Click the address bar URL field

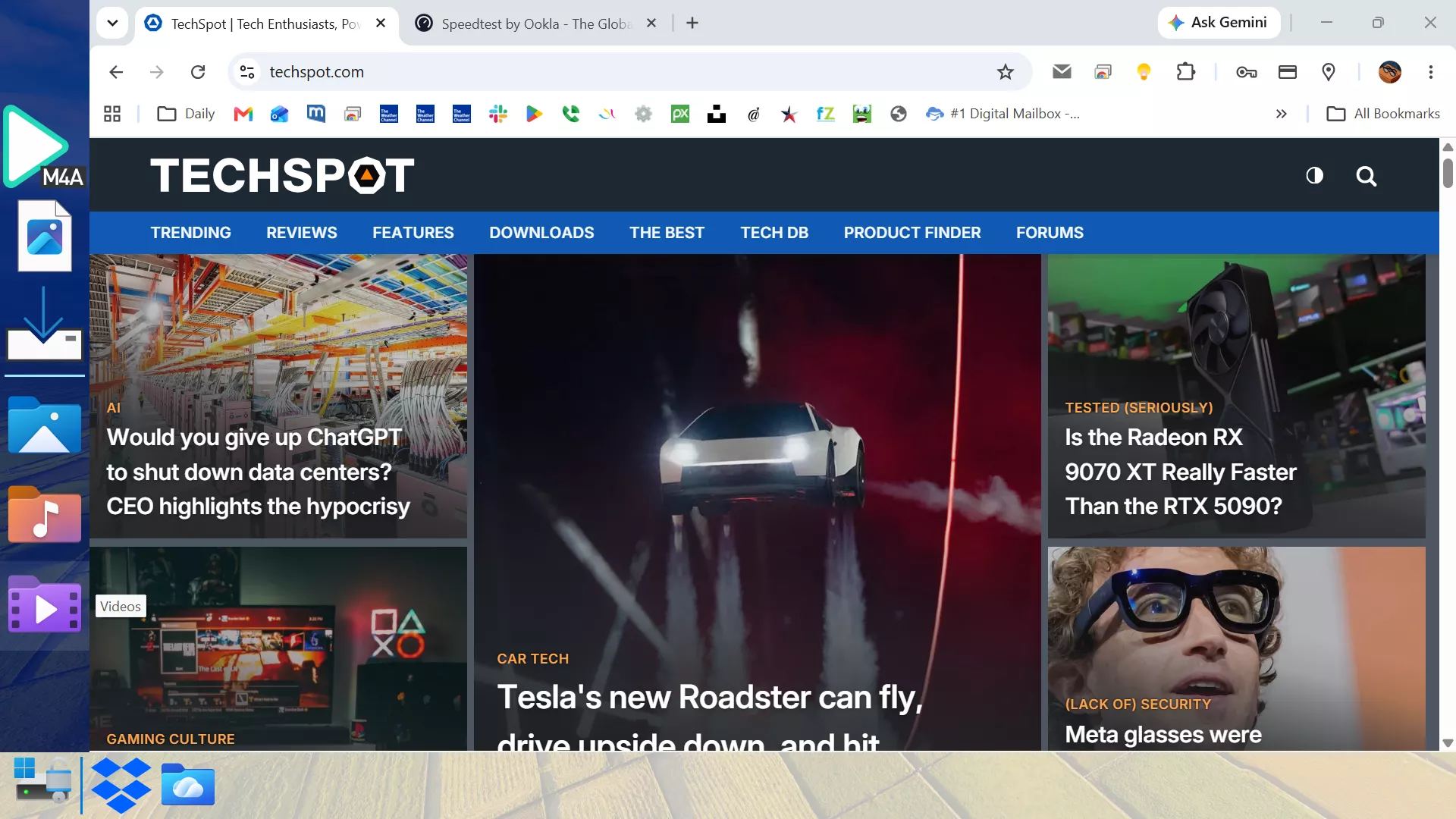click(x=629, y=72)
